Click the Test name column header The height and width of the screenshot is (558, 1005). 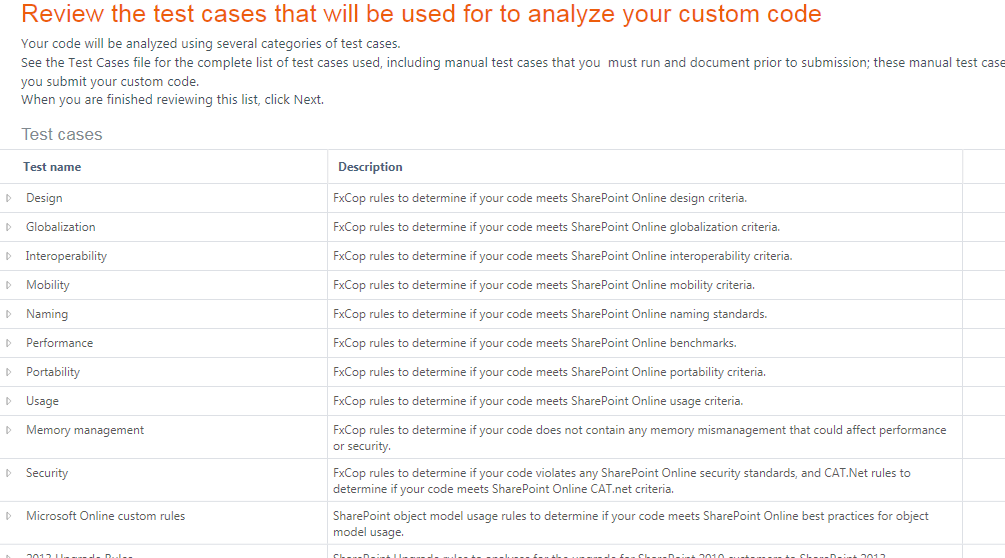(x=52, y=167)
